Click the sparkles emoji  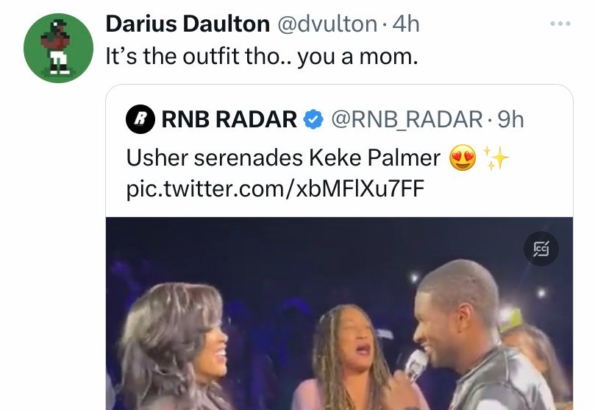pos(496,158)
